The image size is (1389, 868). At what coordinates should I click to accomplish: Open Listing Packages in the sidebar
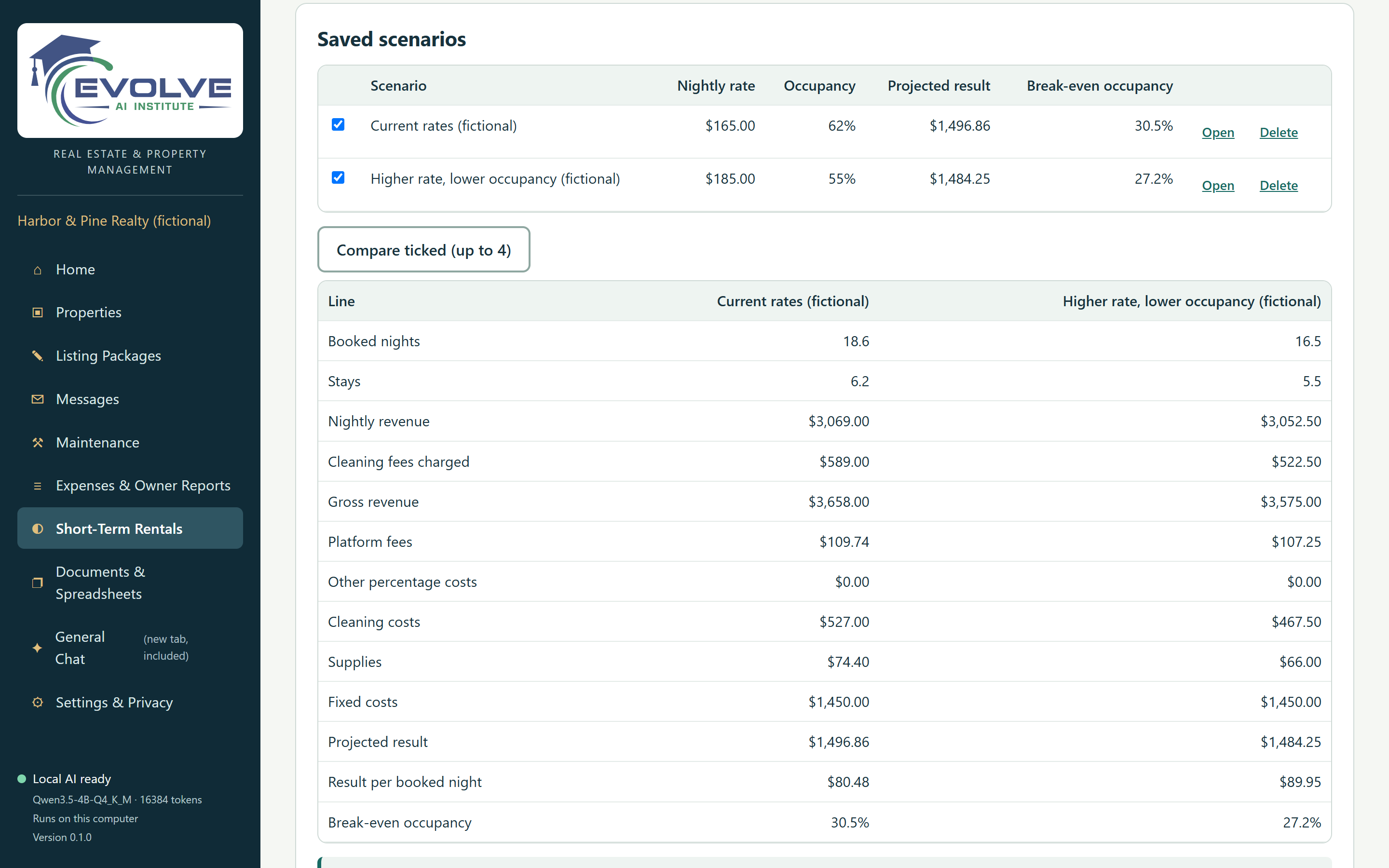[x=130, y=356]
